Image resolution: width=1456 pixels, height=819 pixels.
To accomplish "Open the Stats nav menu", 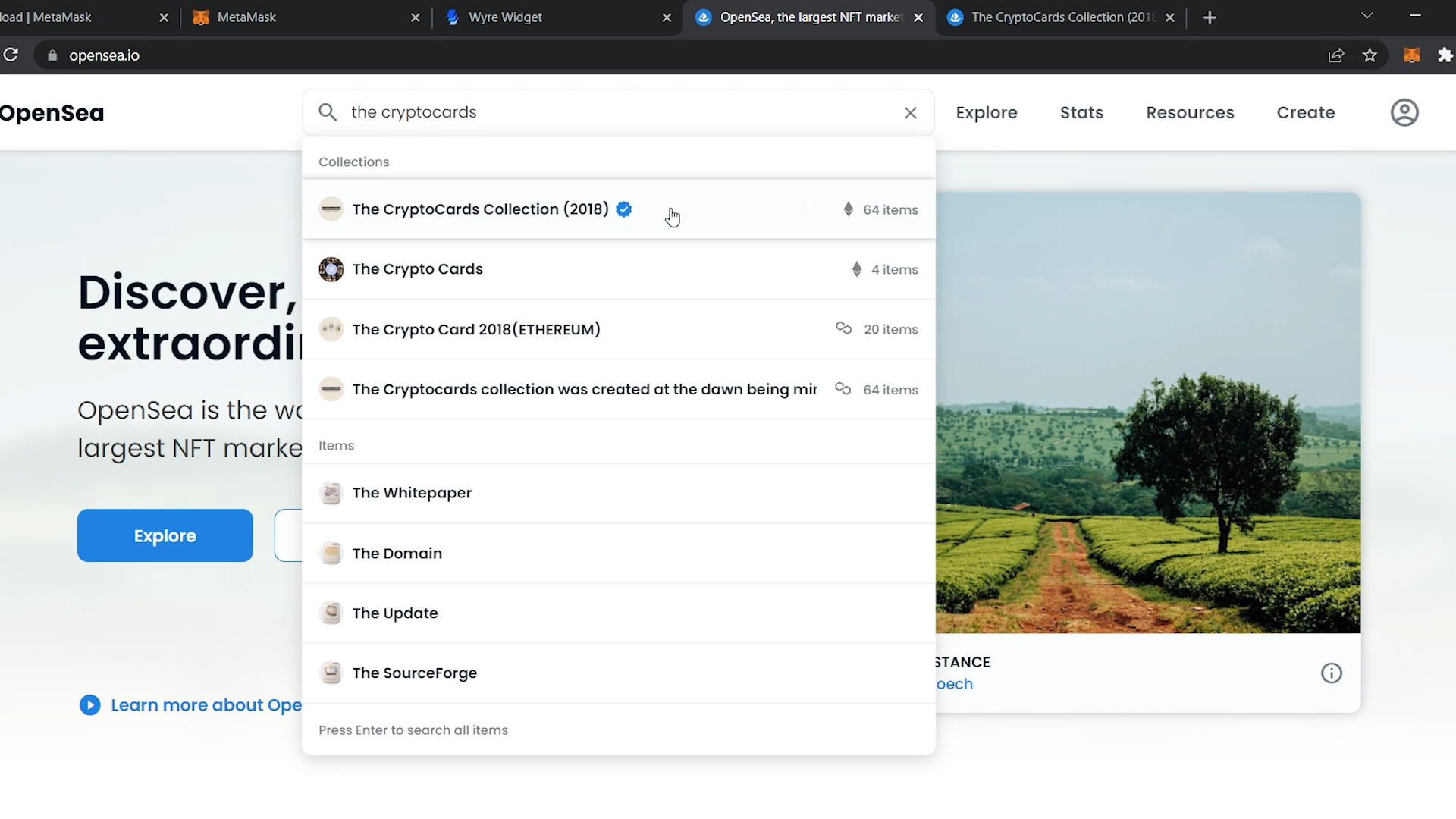I will (x=1081, y=112).
